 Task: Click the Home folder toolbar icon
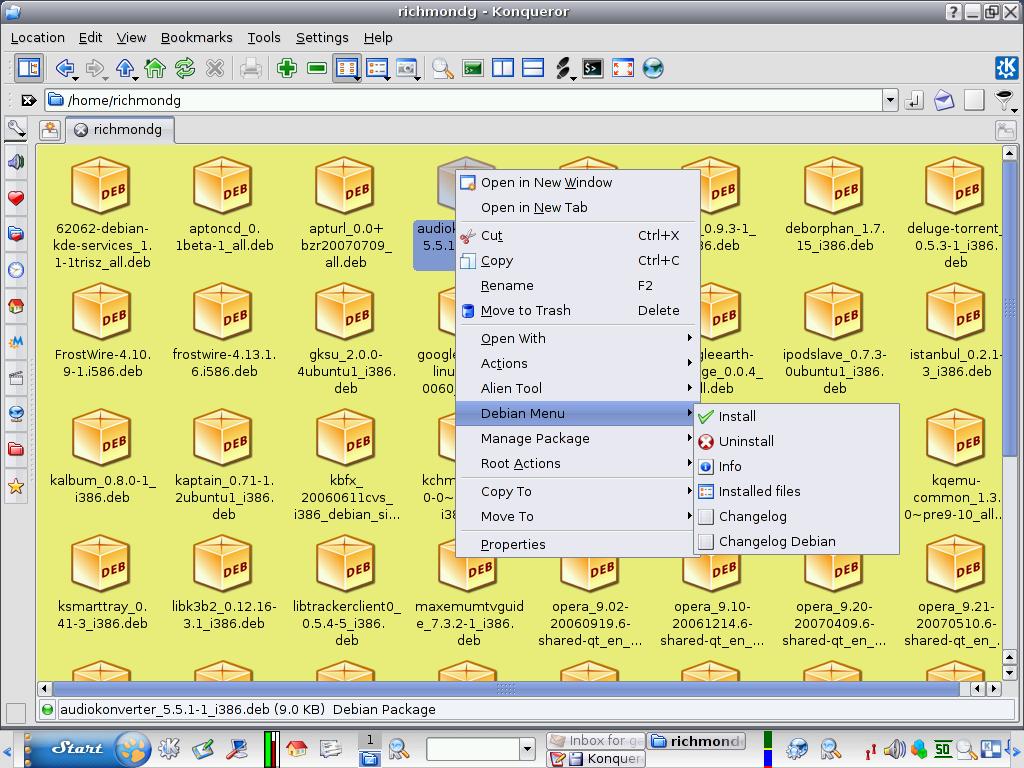(x=155, y=68)
